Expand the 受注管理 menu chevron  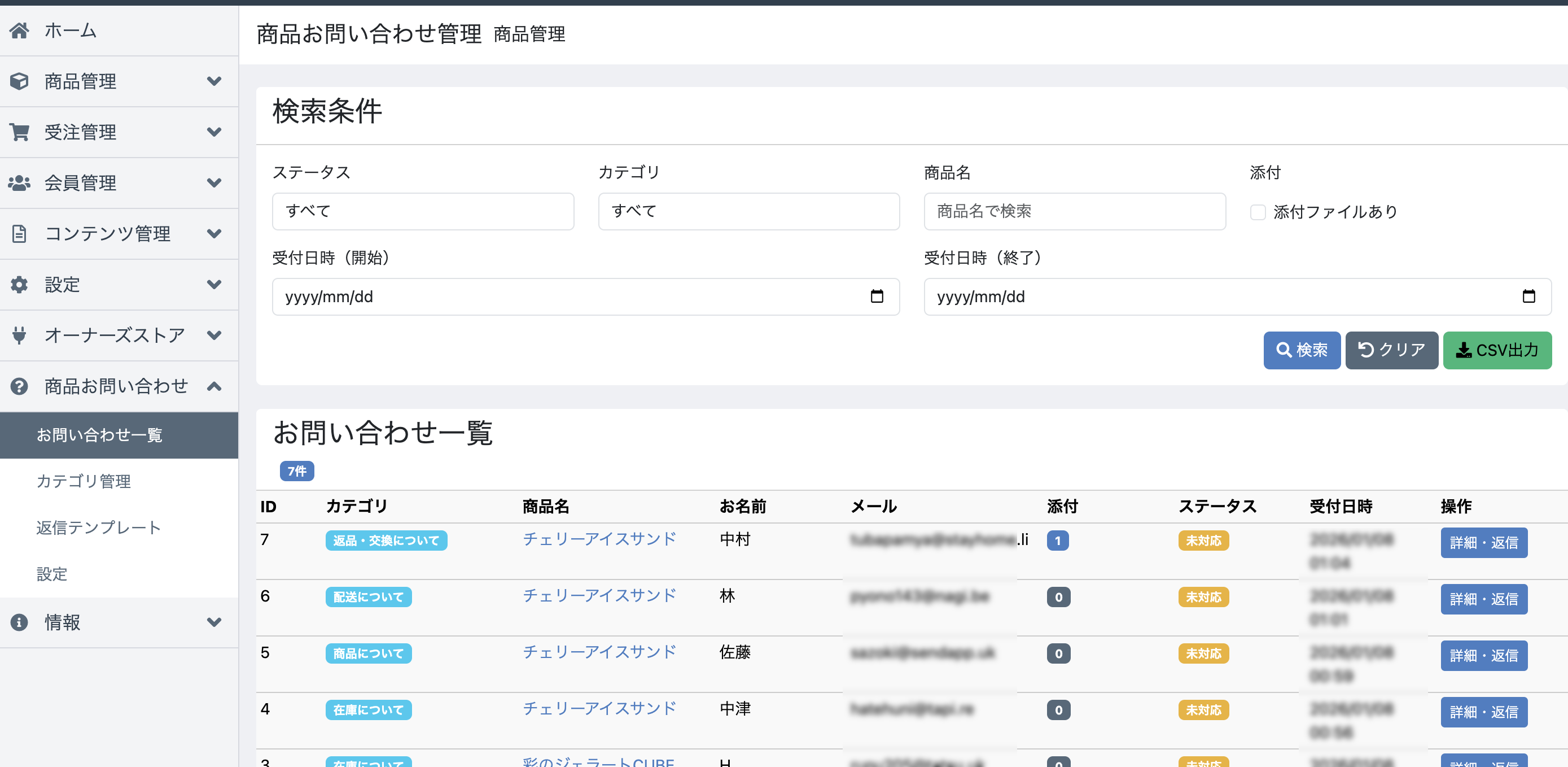[x=214, y=132]
